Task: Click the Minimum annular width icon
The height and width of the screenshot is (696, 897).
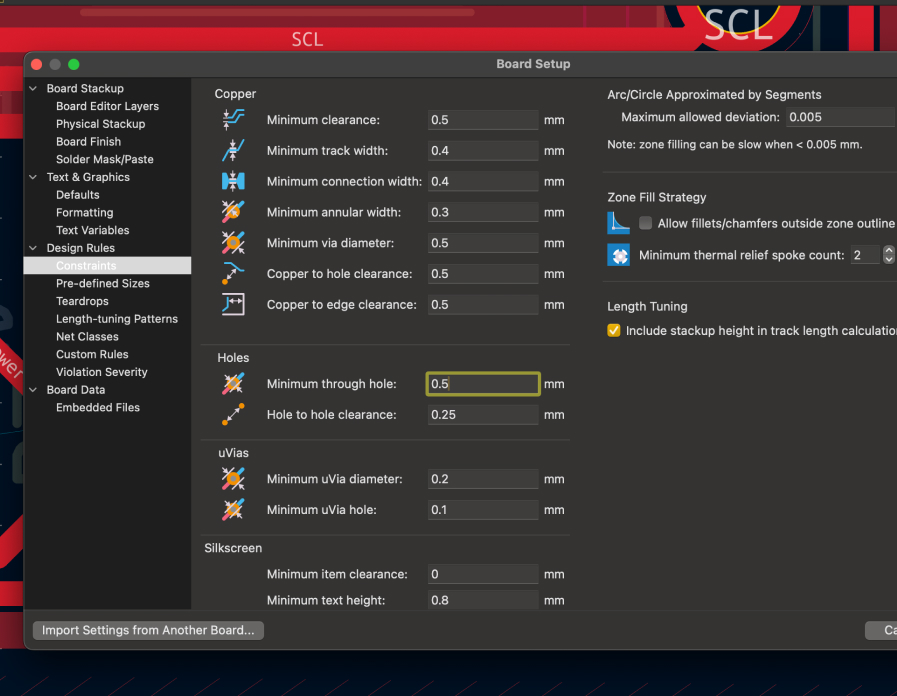Action: click(232, 212)
